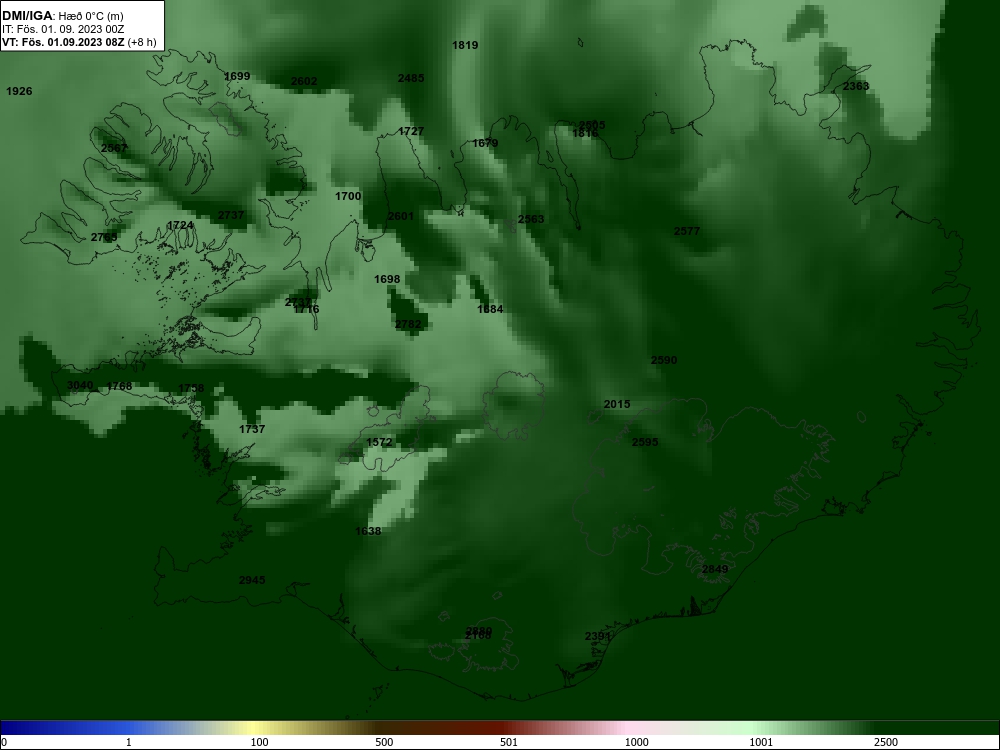Pick the 3040 height label
The height and width of the screenshot is (750, 1000).
(x=80, y=385)
